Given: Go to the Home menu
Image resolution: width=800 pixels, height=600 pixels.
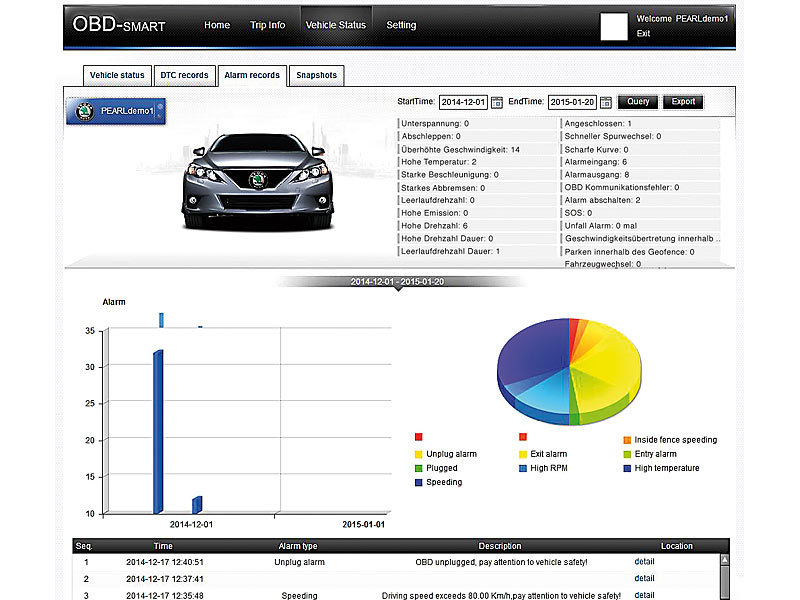Looking at the screenshot, I should pyautogui.click(x=217, y=25).
